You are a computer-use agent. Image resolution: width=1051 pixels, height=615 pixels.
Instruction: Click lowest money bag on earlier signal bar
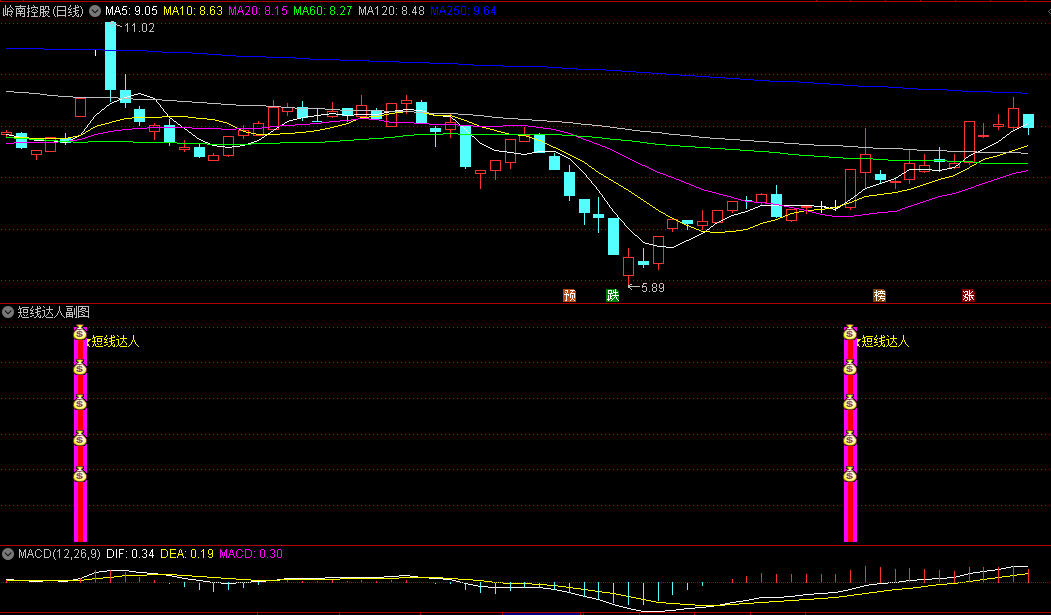80,474
